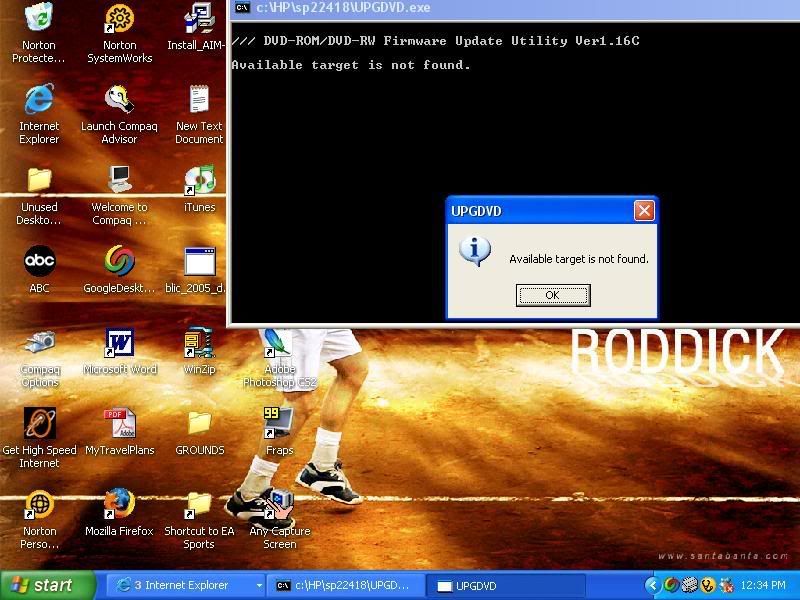Select the Get High Speed Internet icon
The height and width of the screenshot is (600, 800).
coord(39,438)
